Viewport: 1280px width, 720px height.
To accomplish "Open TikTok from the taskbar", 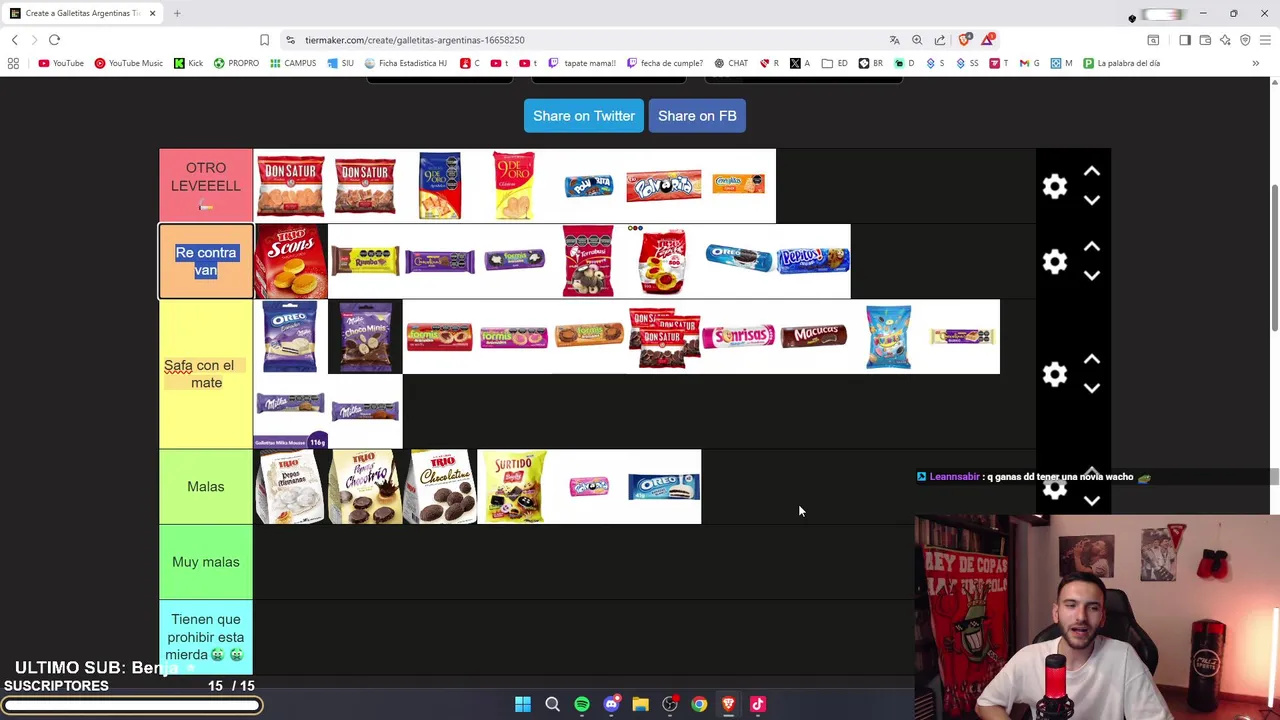I will [758, 704].
